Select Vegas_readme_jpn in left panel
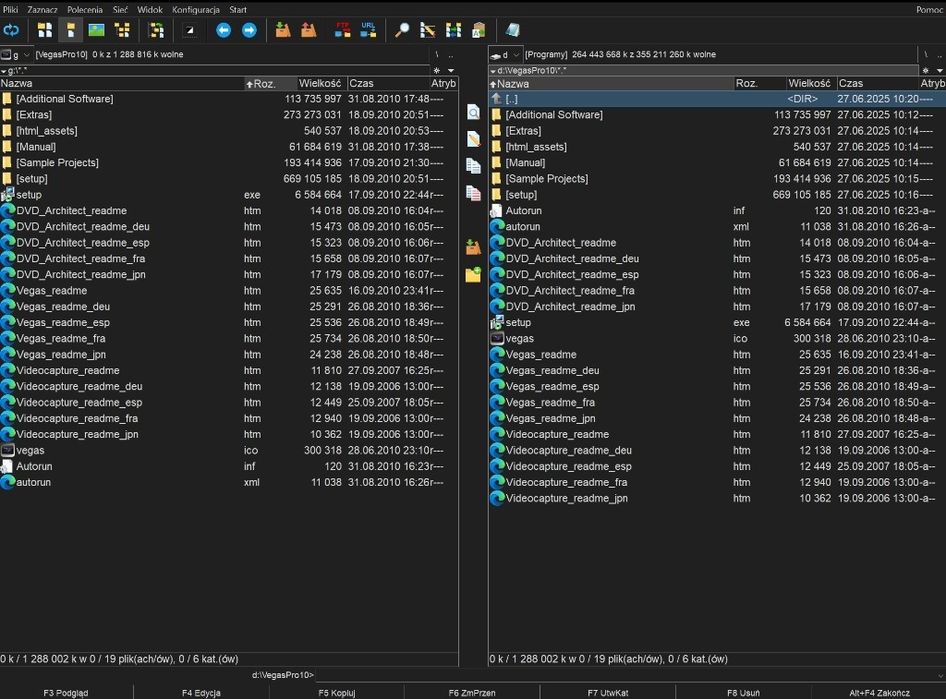The image size is (946, 699). [229, 355]
